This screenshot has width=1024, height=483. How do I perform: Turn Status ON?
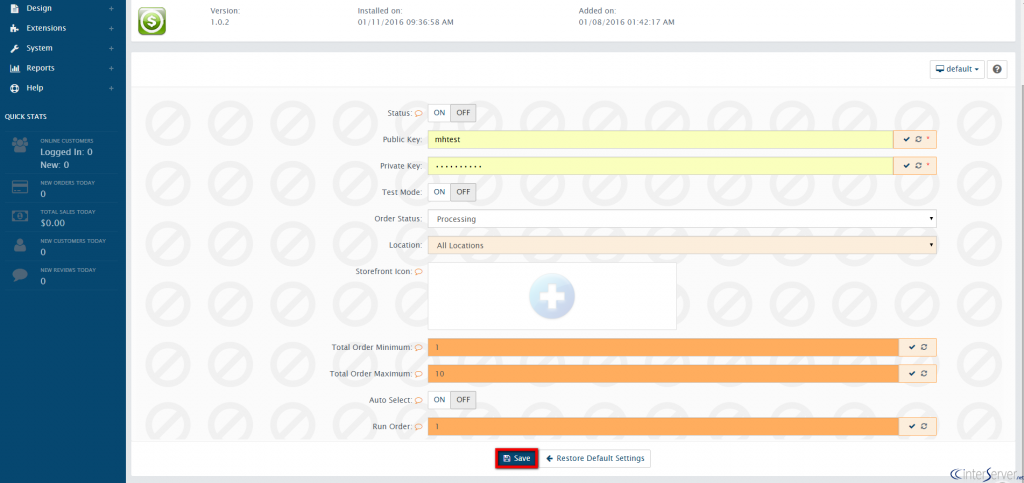click(x=440, y=113)
